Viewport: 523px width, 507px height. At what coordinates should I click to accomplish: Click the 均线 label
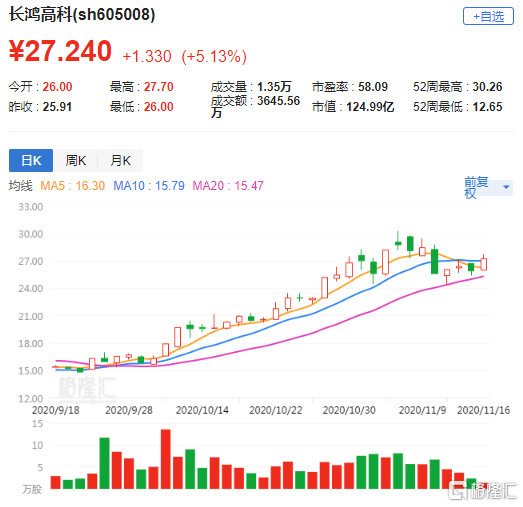pos(21,186)
